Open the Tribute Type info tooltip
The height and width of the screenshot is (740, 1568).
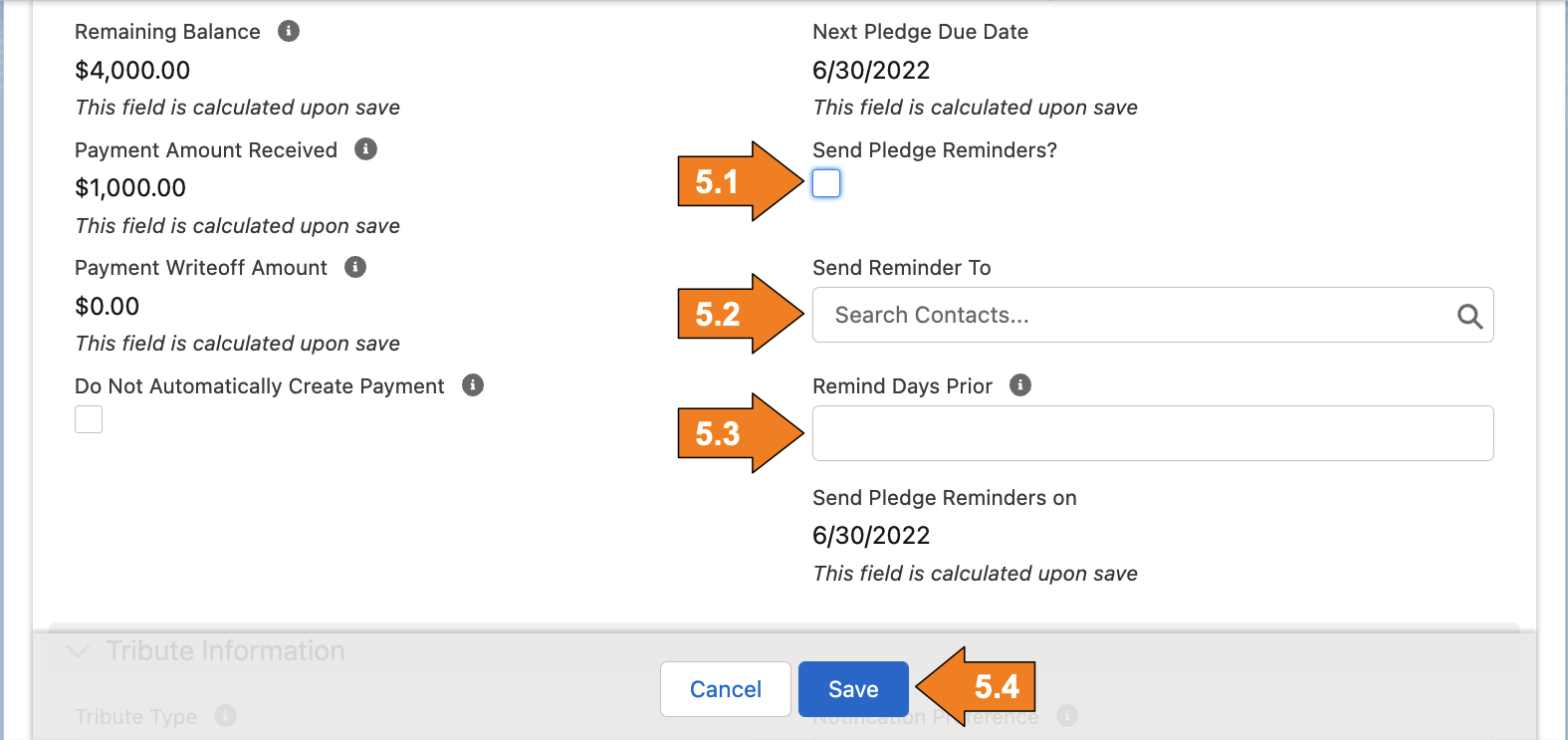point(228,716)
